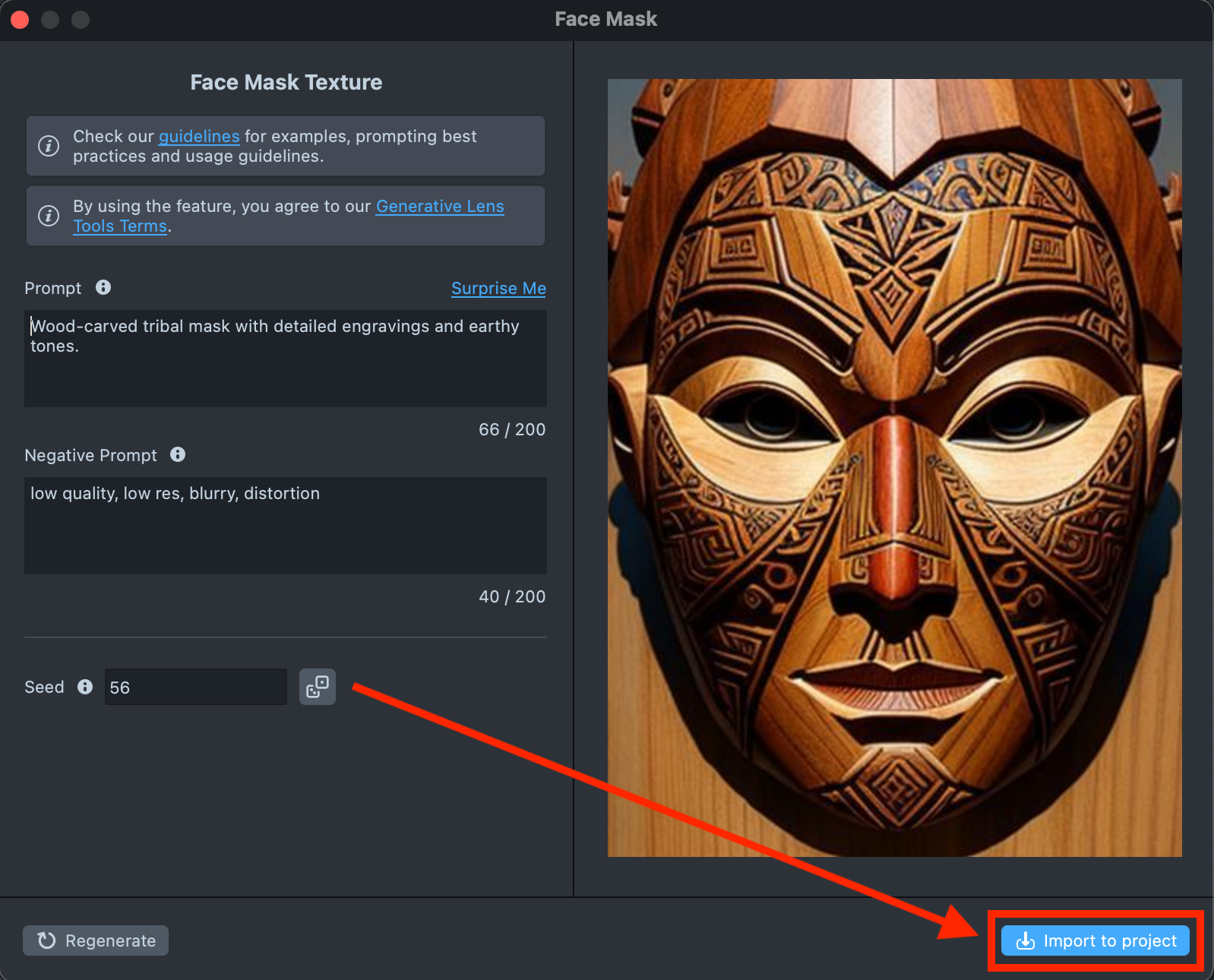
Task: Open the Generative Lens Tools Terms link
Action: click(440, 207)
